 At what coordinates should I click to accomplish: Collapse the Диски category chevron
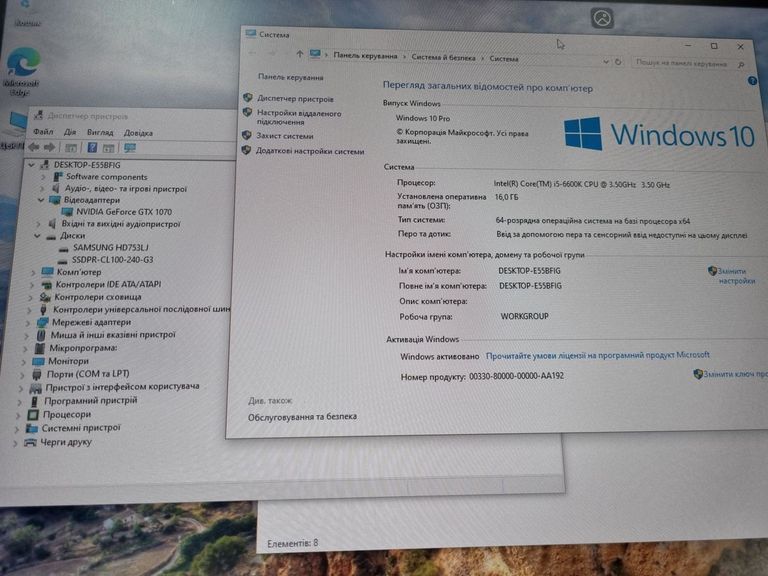pos(37,236)
